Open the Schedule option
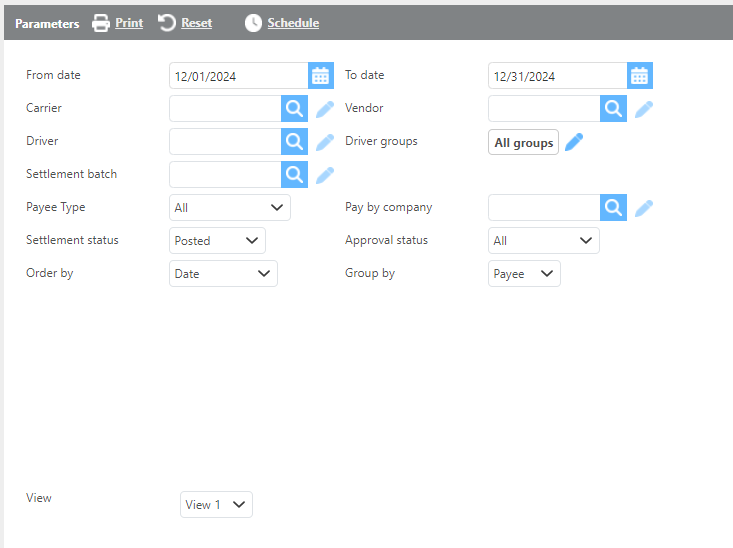The image size is (733, 548). click(x=292, y=23)
